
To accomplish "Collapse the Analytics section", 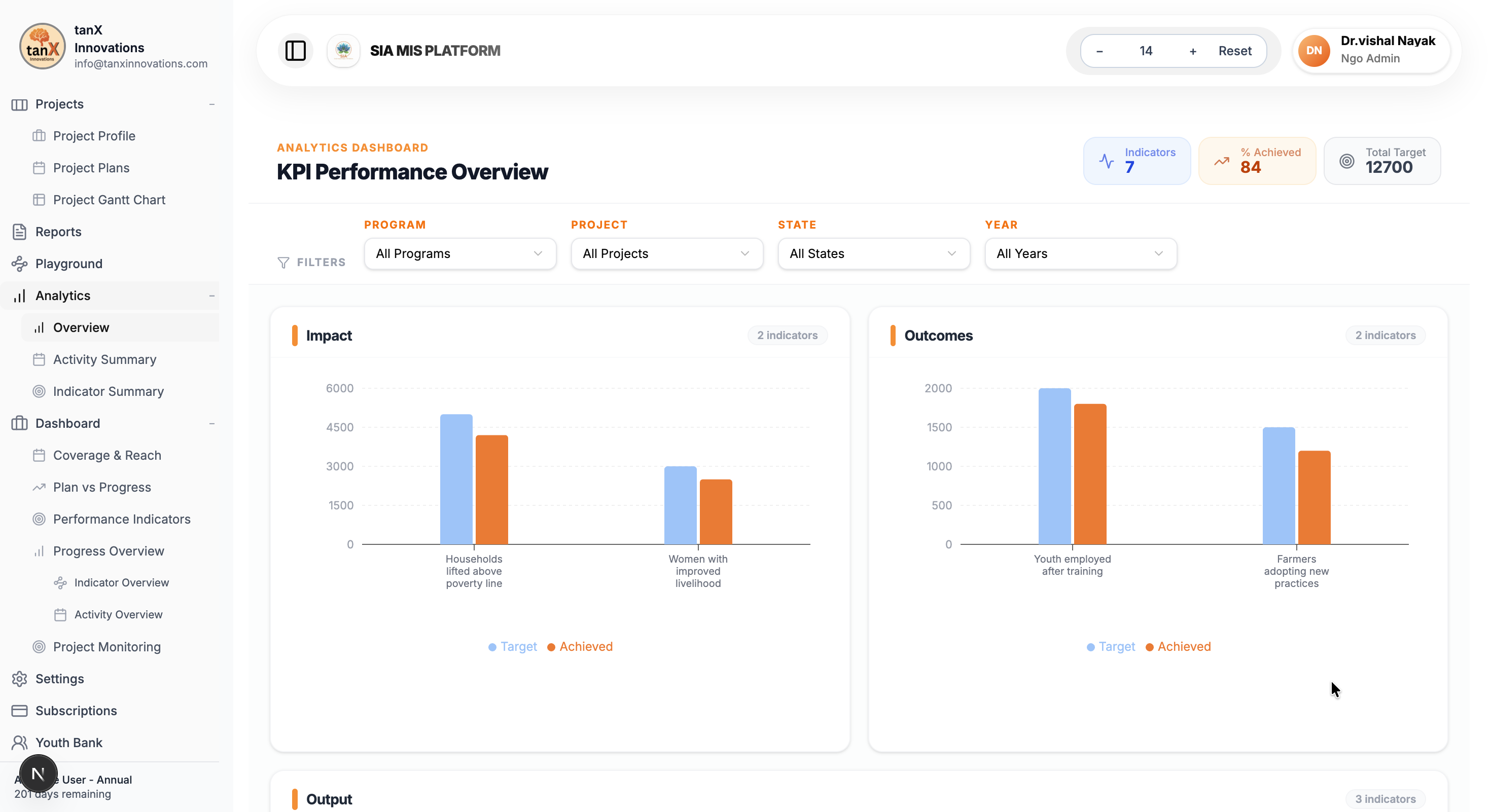I will (212, 296).
